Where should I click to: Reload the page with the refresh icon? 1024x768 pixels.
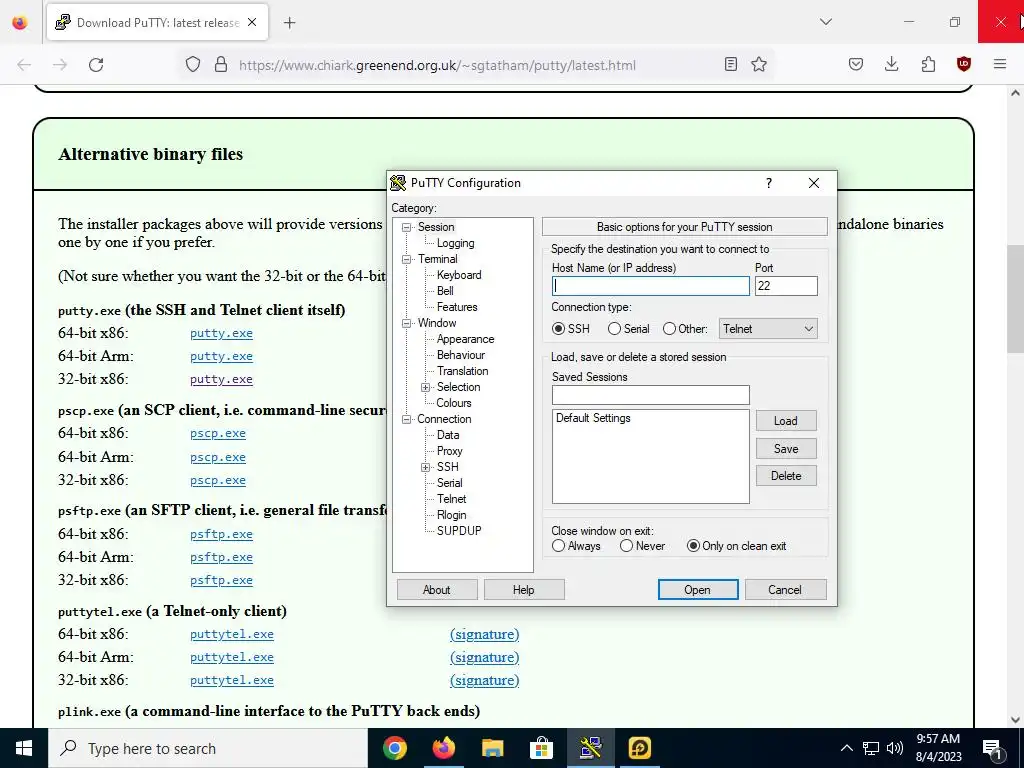coord(96,65)
